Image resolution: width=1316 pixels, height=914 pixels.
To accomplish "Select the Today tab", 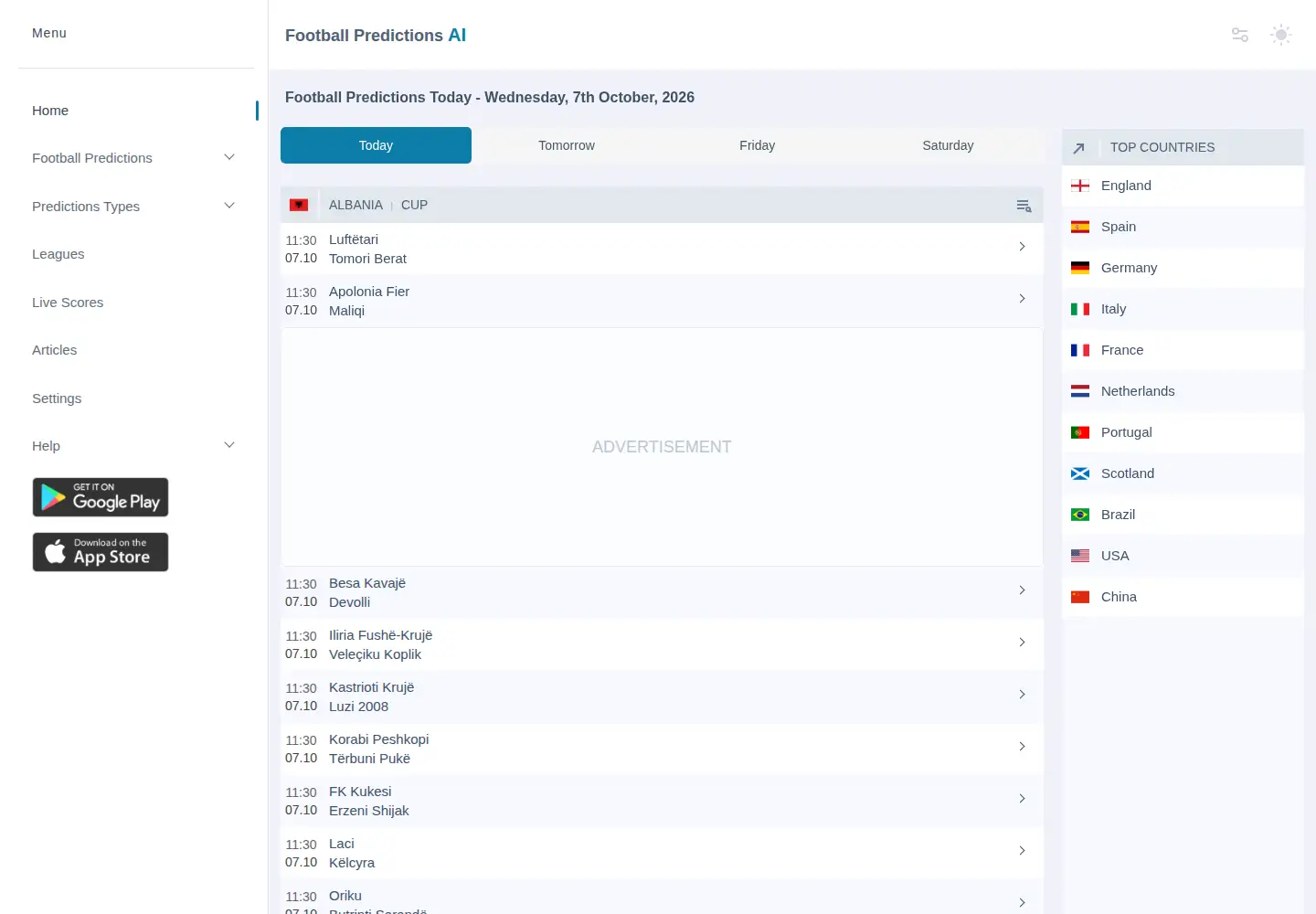I will tap(376, 145).
